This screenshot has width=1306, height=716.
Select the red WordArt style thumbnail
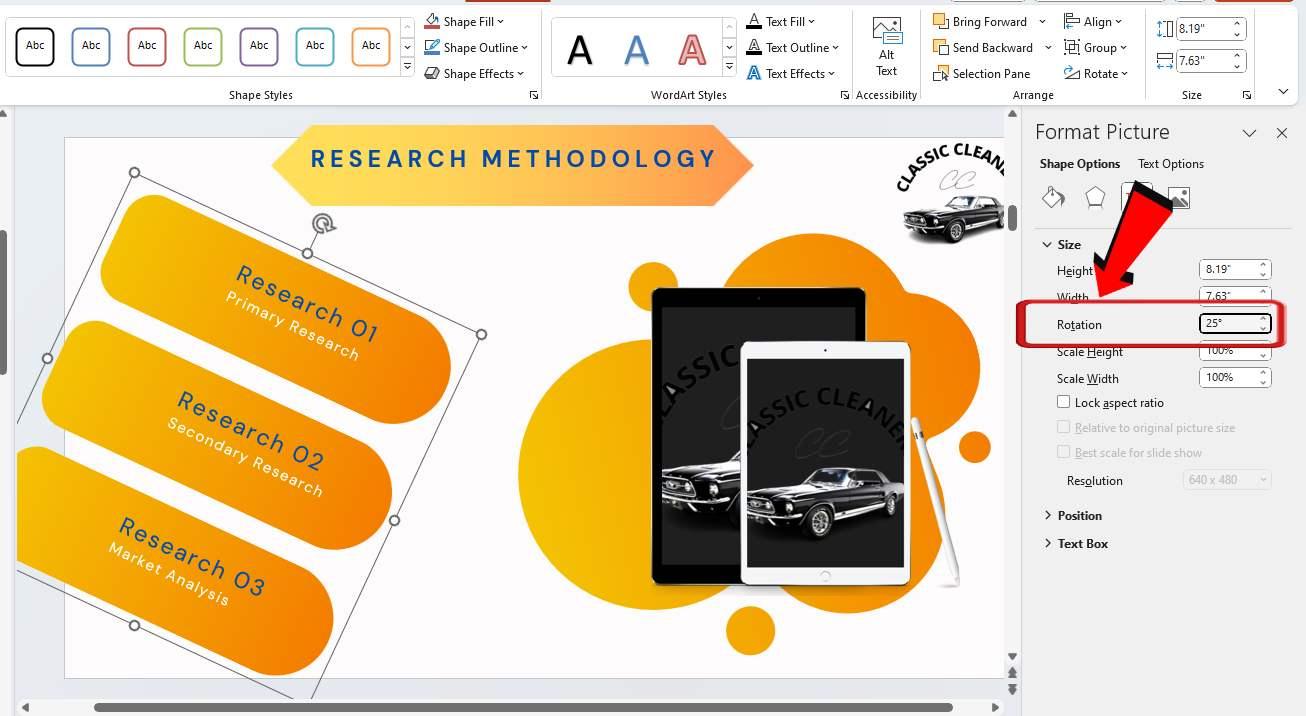692,48
